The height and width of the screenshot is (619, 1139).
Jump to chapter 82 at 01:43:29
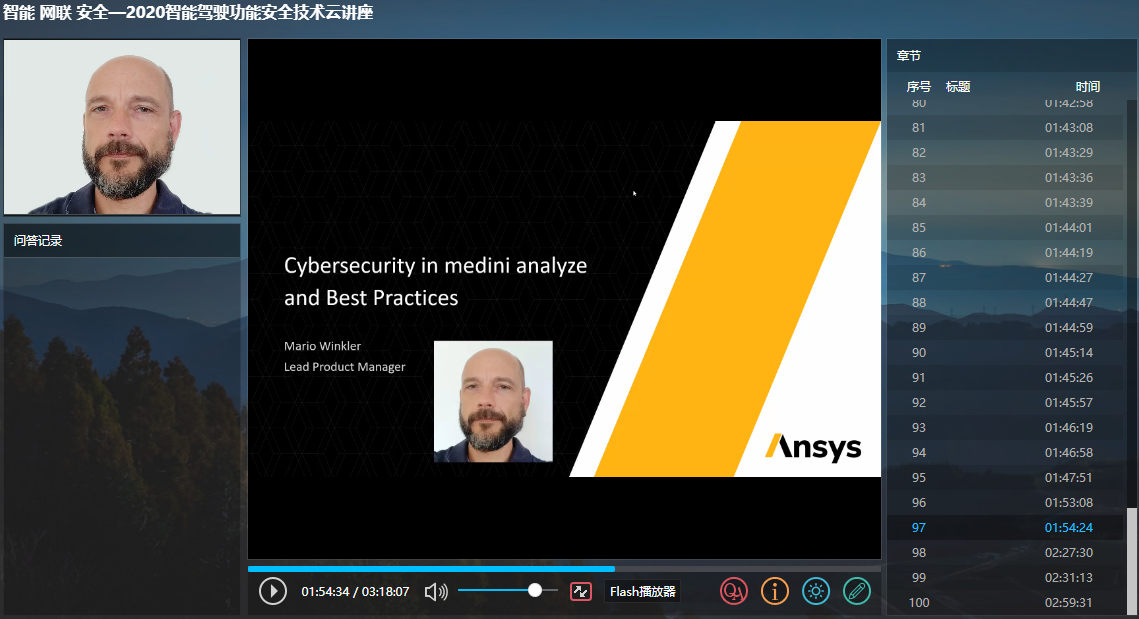[1006, 153]
